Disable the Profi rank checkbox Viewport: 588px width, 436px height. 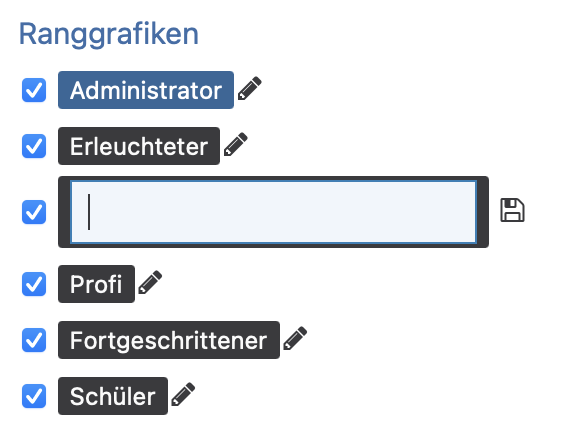click(34, 284)
